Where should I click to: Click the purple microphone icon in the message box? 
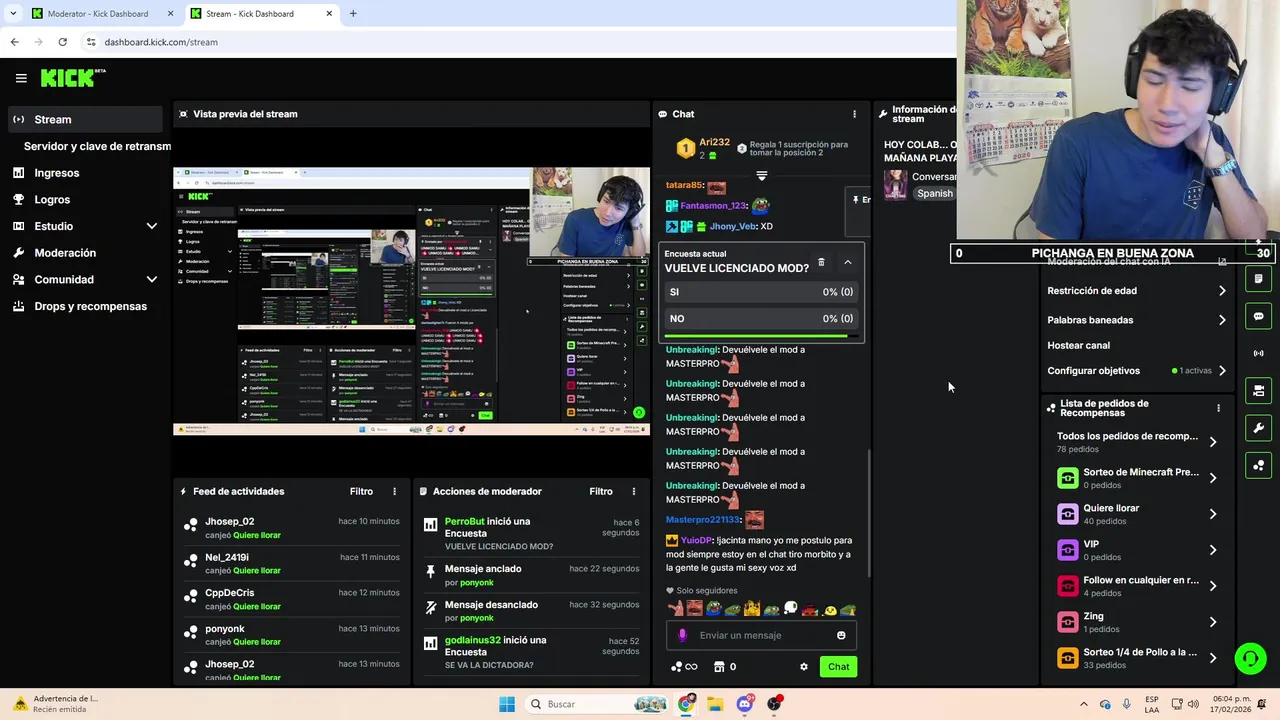pos(683,635)
